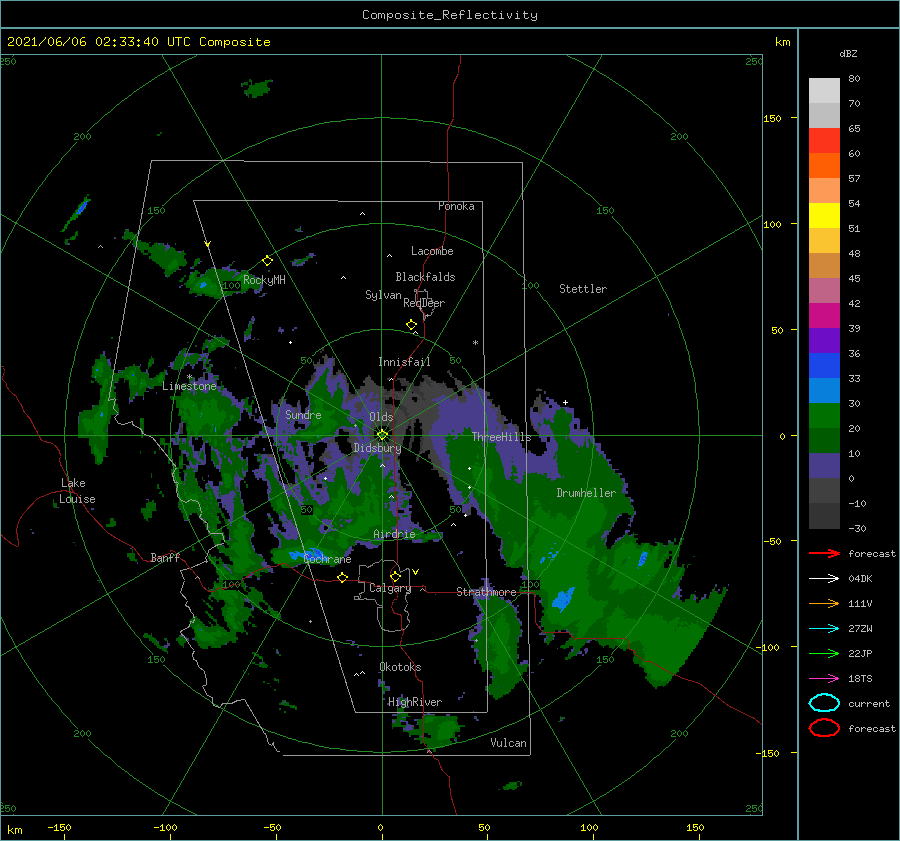
Task: Click the yellow diamond marker inside Calgary
Action: click(395, 576)
